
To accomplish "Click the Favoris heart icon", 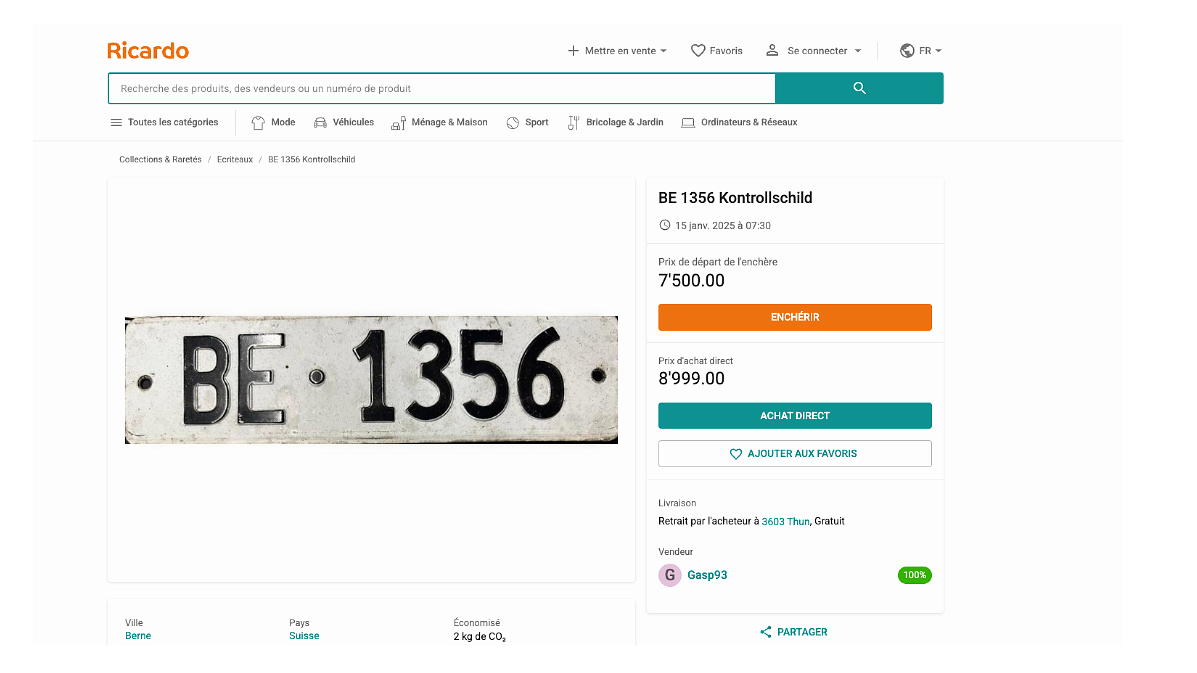I will pos(698,51).
